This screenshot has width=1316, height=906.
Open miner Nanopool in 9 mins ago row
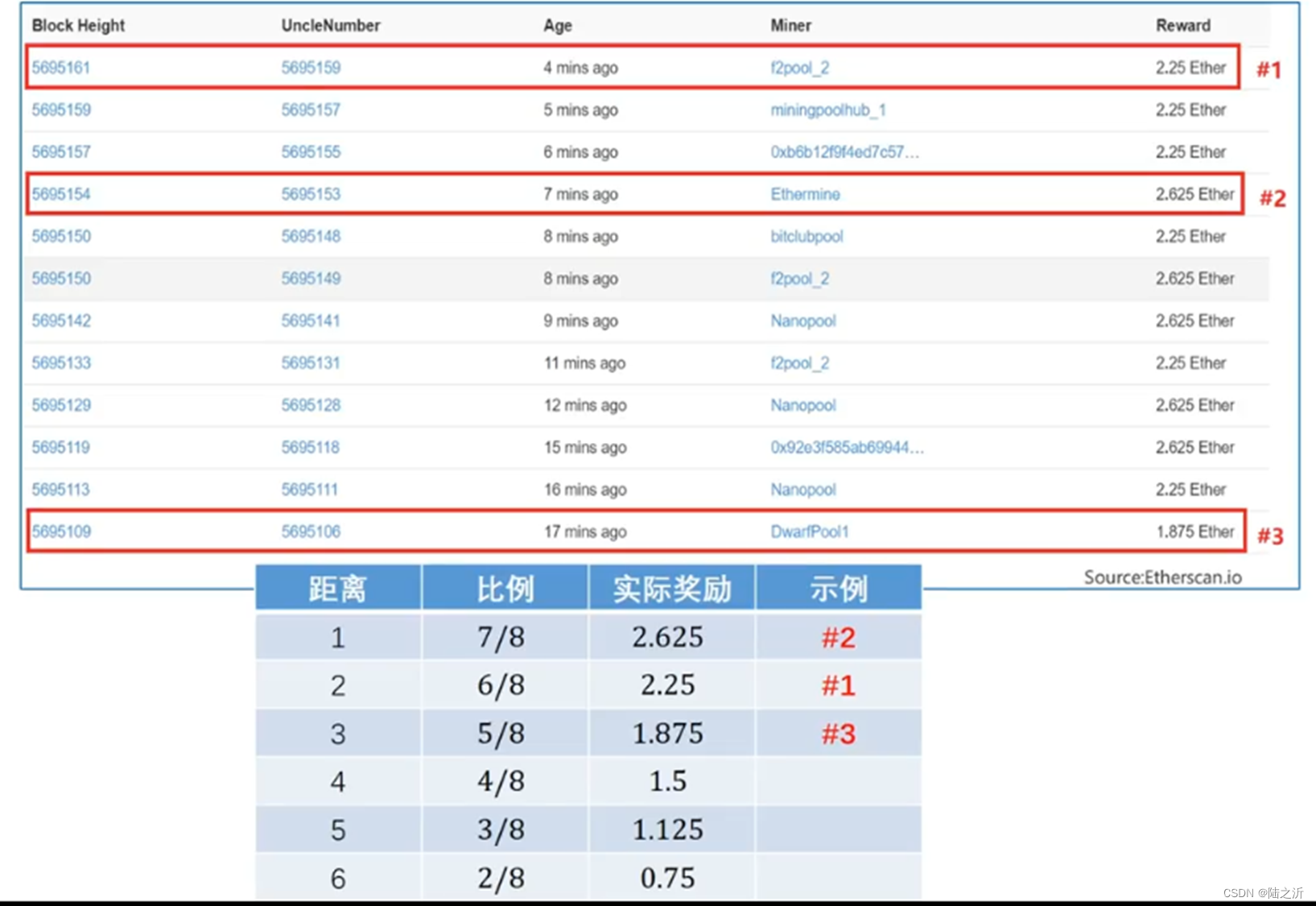pyautogui.click(x=803, y=321)
